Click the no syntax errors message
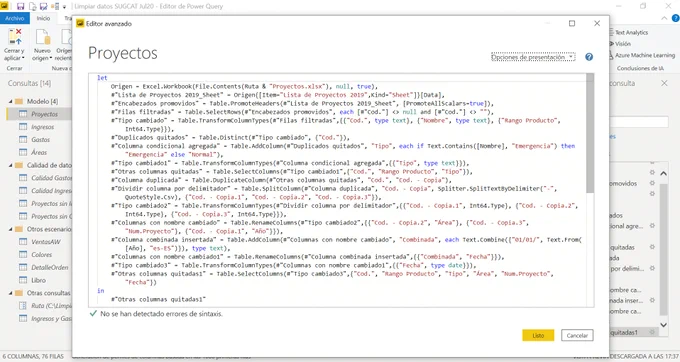This screenshot has width=680, height=362. point(161,313)
